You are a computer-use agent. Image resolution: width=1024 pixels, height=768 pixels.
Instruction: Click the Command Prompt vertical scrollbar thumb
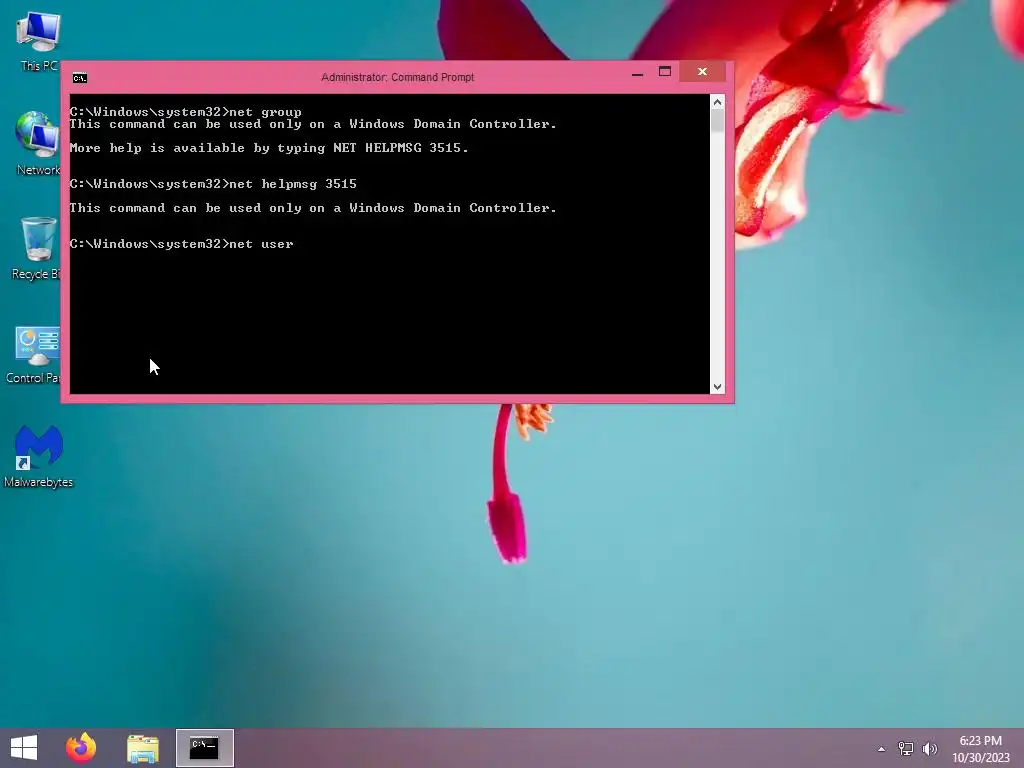(717, 121)
